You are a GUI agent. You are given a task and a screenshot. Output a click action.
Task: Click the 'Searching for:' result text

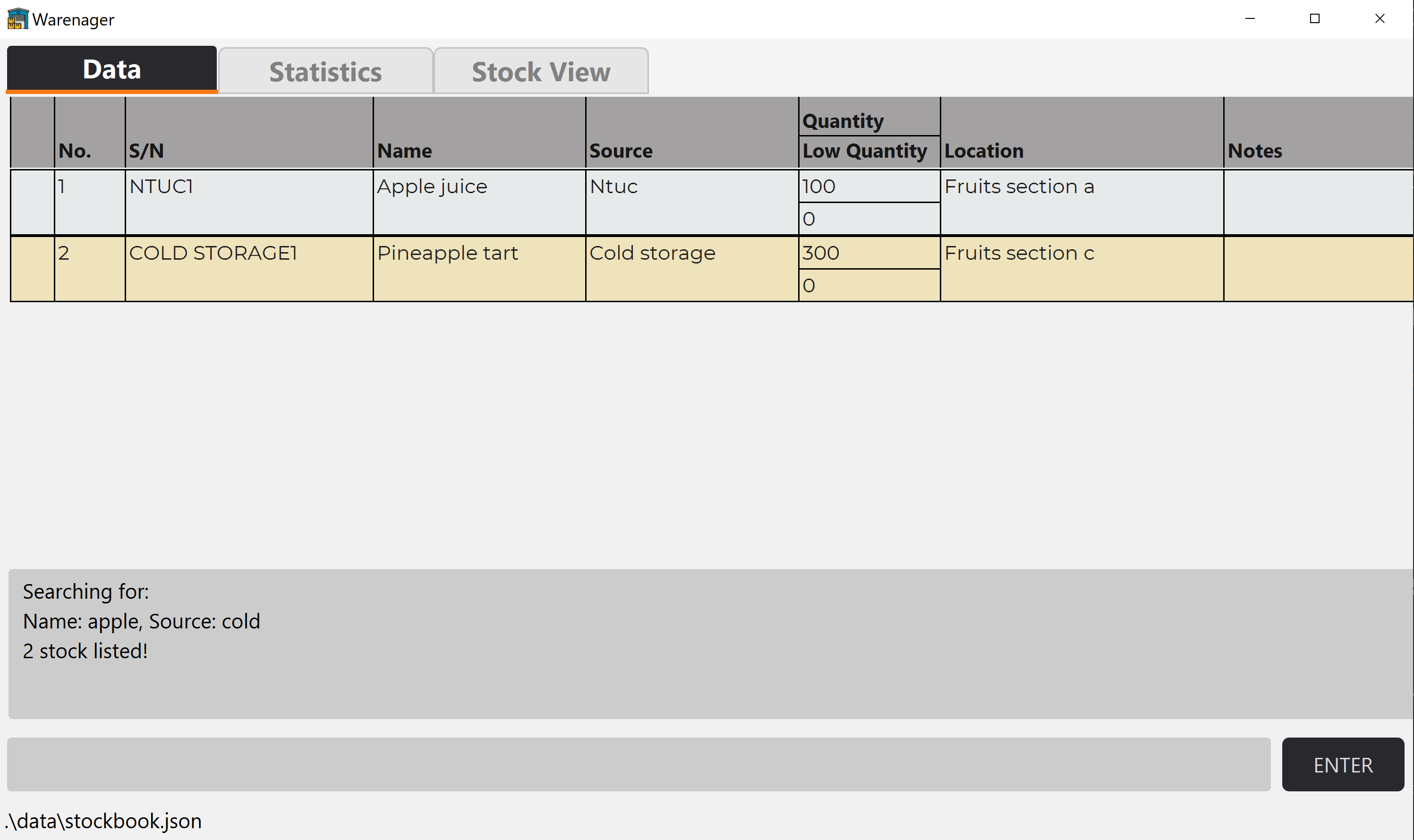click(85, 592)
